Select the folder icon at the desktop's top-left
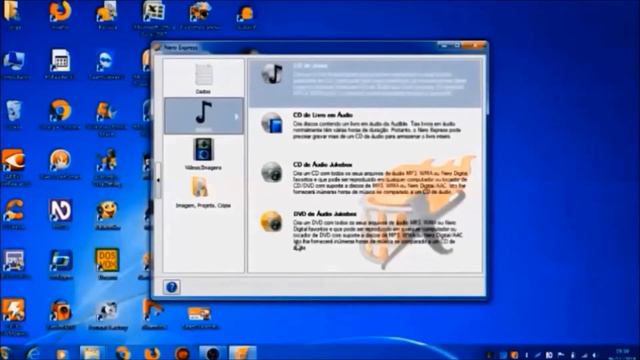This screenshot has height=360, width=640. (x=12, y=15)
